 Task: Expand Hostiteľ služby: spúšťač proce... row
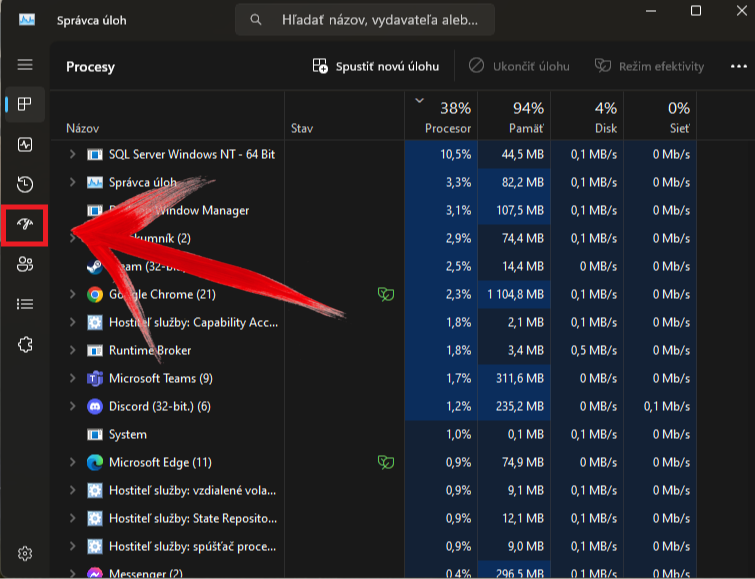click(x=73, y=546)
